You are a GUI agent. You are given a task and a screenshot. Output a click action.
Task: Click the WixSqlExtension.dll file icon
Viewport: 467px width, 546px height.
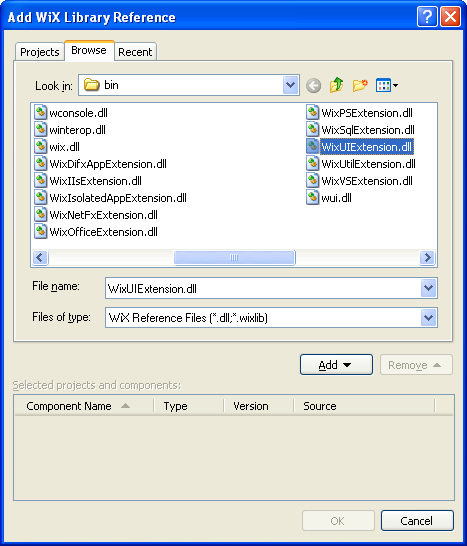(x=312, y=130)
